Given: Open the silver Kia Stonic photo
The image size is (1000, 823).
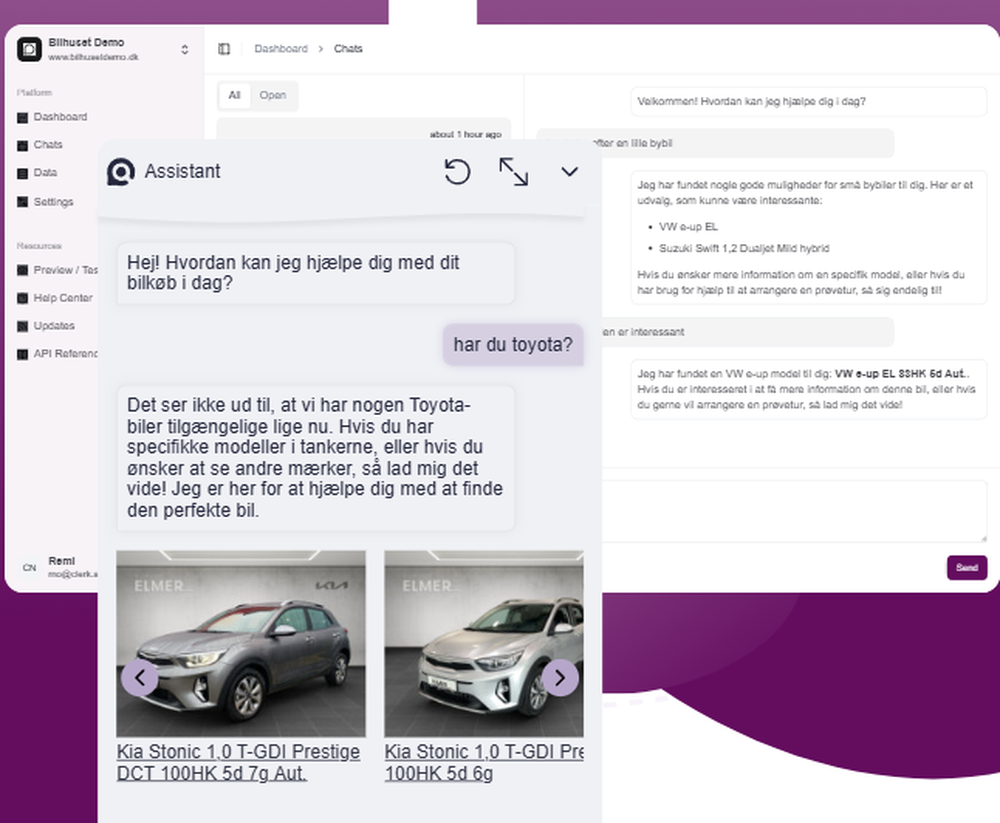Looking at the screenshot, I should pyautogui.click(x=484, y=644).
